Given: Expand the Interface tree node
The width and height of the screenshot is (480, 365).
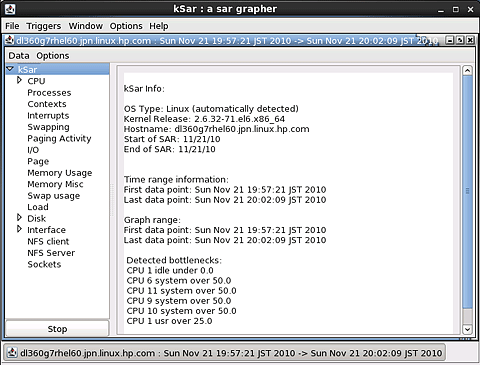Looking at the screenshot, I should pos(19,229).
